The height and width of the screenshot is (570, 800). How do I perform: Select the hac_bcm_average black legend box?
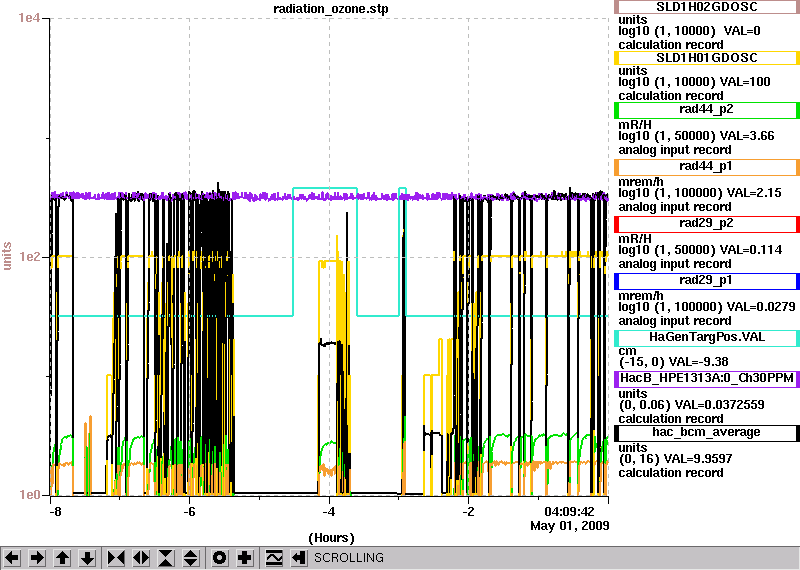click(707, 433)
